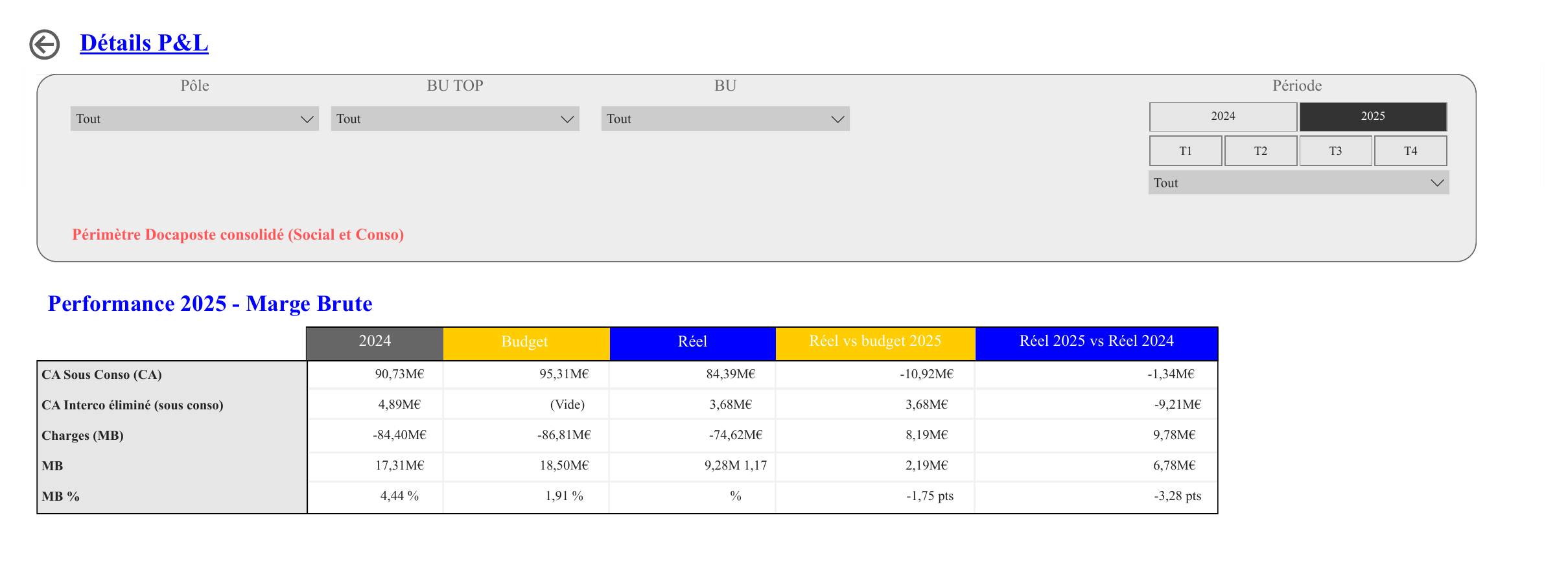Viewport: 1568px width, 570px height.
Task: Select the 2025 period button
Action: point(1373,117)
